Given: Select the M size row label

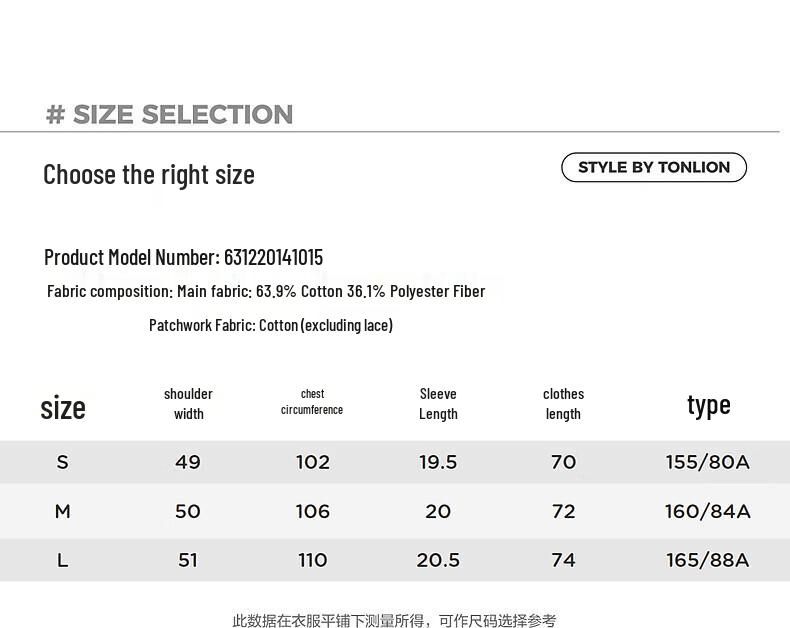Looking at the screenshot, I should pyautogui.click(x=62, y=512).
